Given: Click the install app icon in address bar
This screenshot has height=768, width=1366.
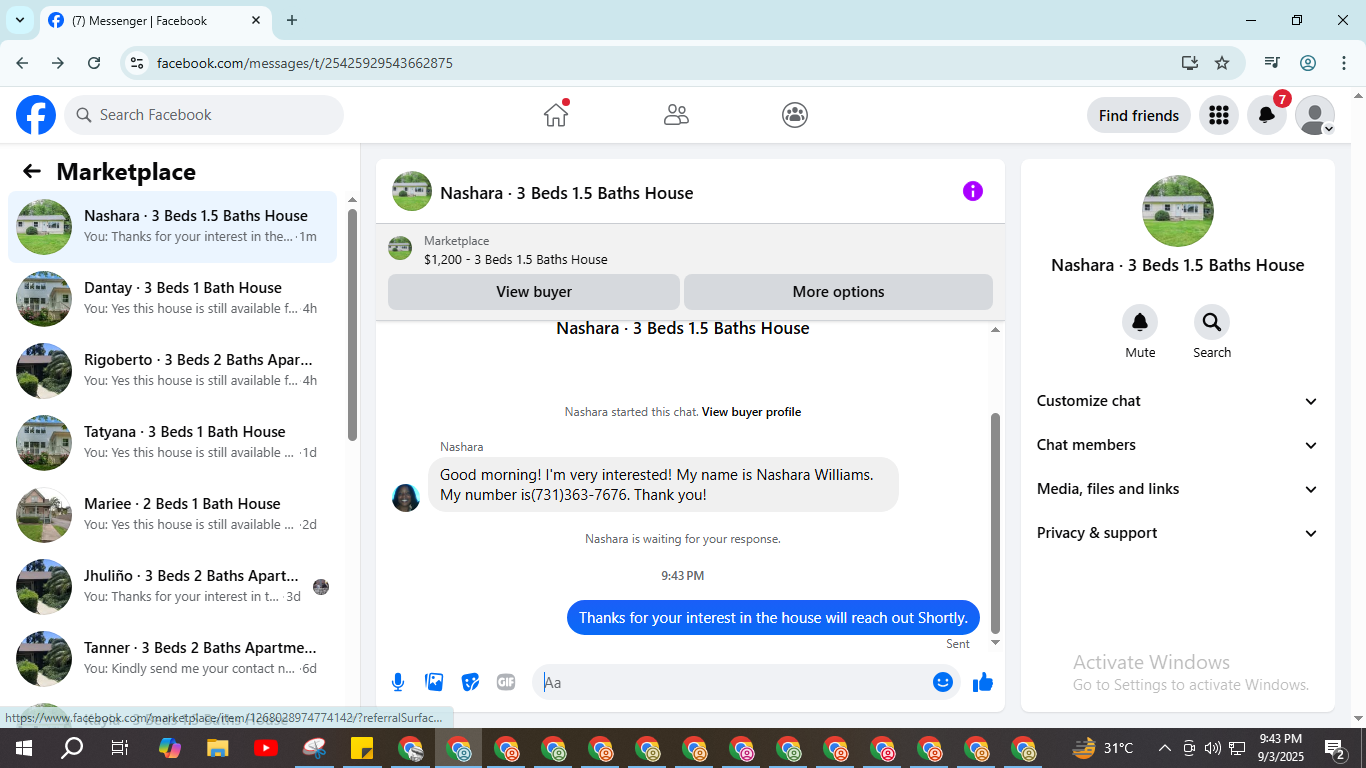Looking at the screenshot, I should (x=1189, y=63).
